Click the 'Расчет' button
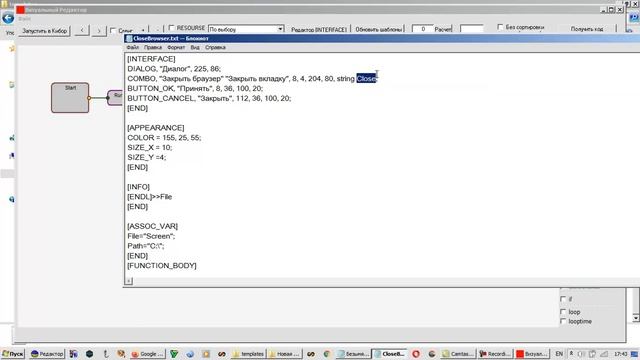640x360 pixels. click(442, 29)
